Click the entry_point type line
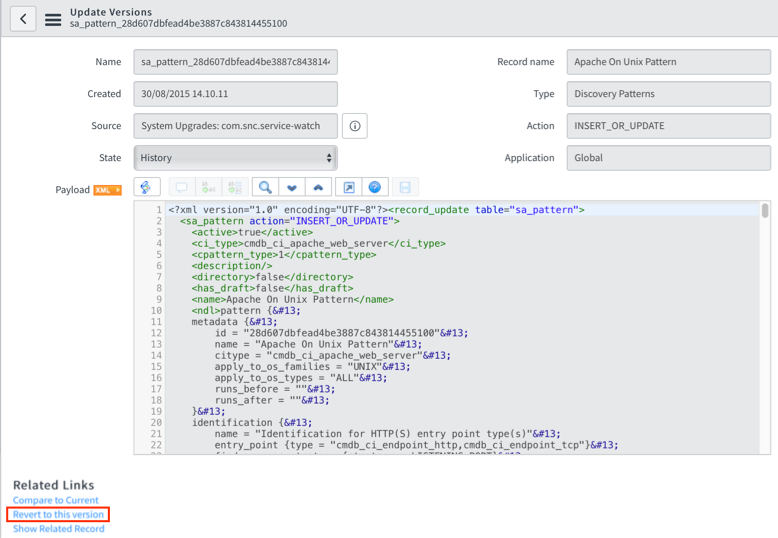This screenshot has width=778, height=538. [417, 445]
